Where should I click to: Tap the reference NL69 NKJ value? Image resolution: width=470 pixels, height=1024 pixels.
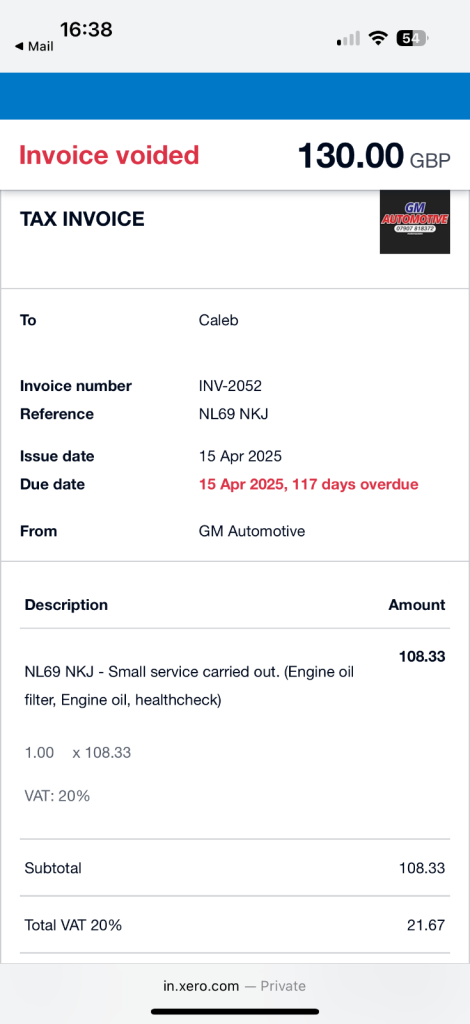[234, 414]
